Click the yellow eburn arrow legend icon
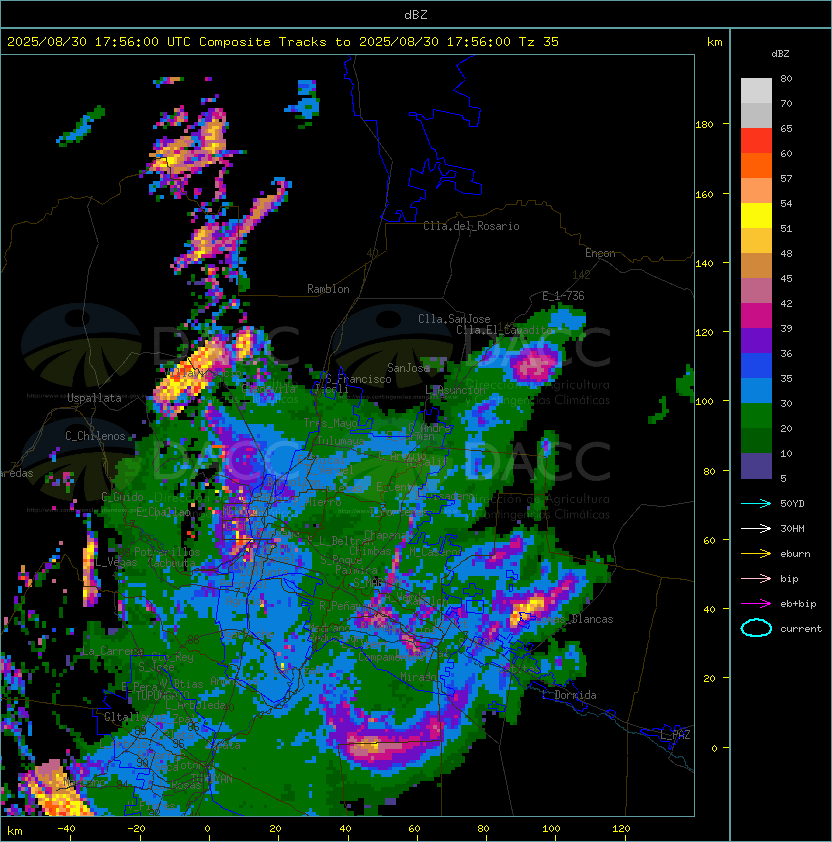832x842 pixels. pyautogui.click(x=756, y=554)
